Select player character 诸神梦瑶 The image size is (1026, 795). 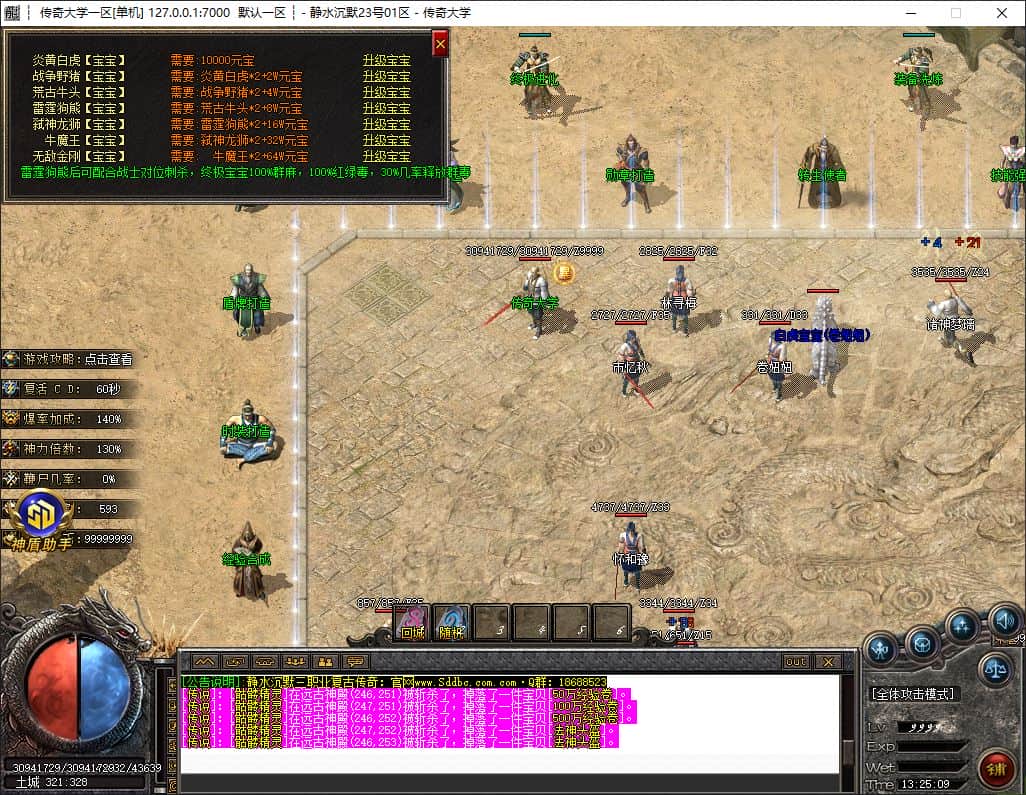pos(951,324)
